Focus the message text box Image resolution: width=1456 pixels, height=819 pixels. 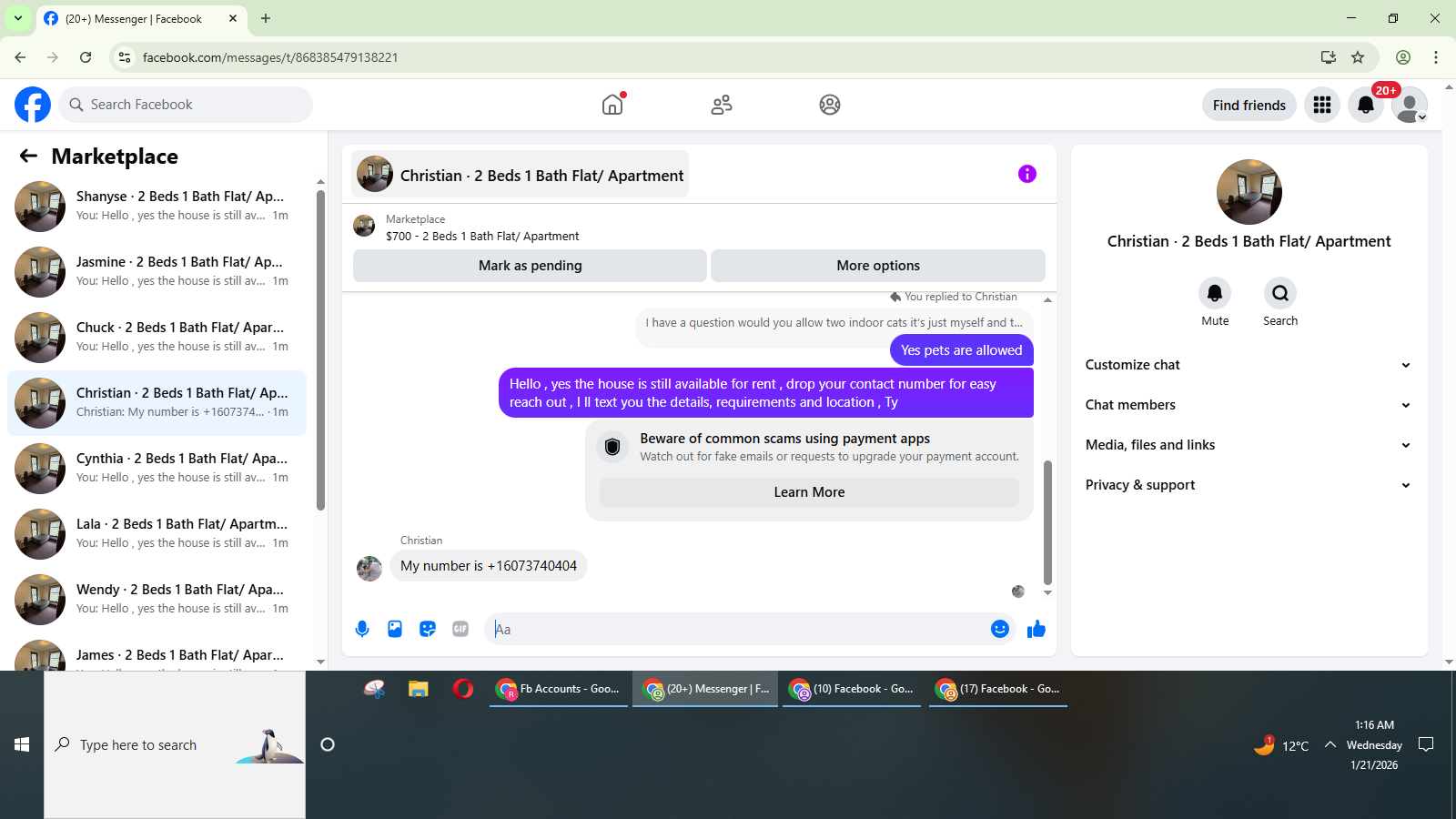coord(737,629)
